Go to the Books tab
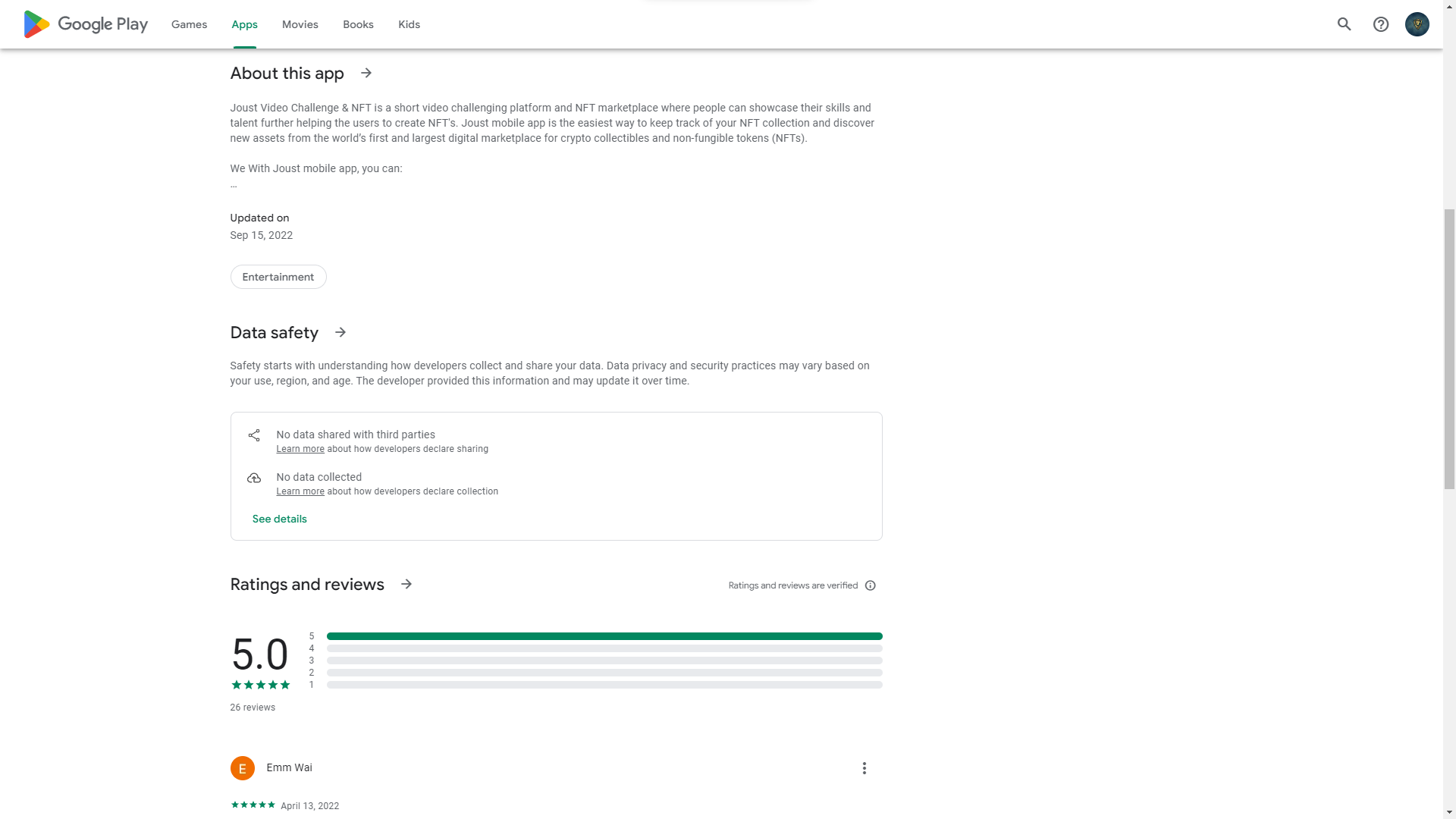This screenshot has height=819, width=1456. [x=358, y=24]
